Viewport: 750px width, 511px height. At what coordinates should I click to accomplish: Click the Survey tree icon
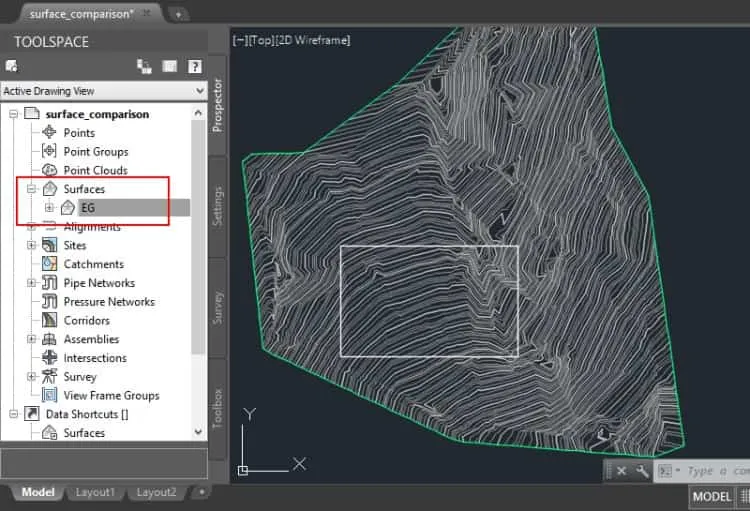pos(49,376)
